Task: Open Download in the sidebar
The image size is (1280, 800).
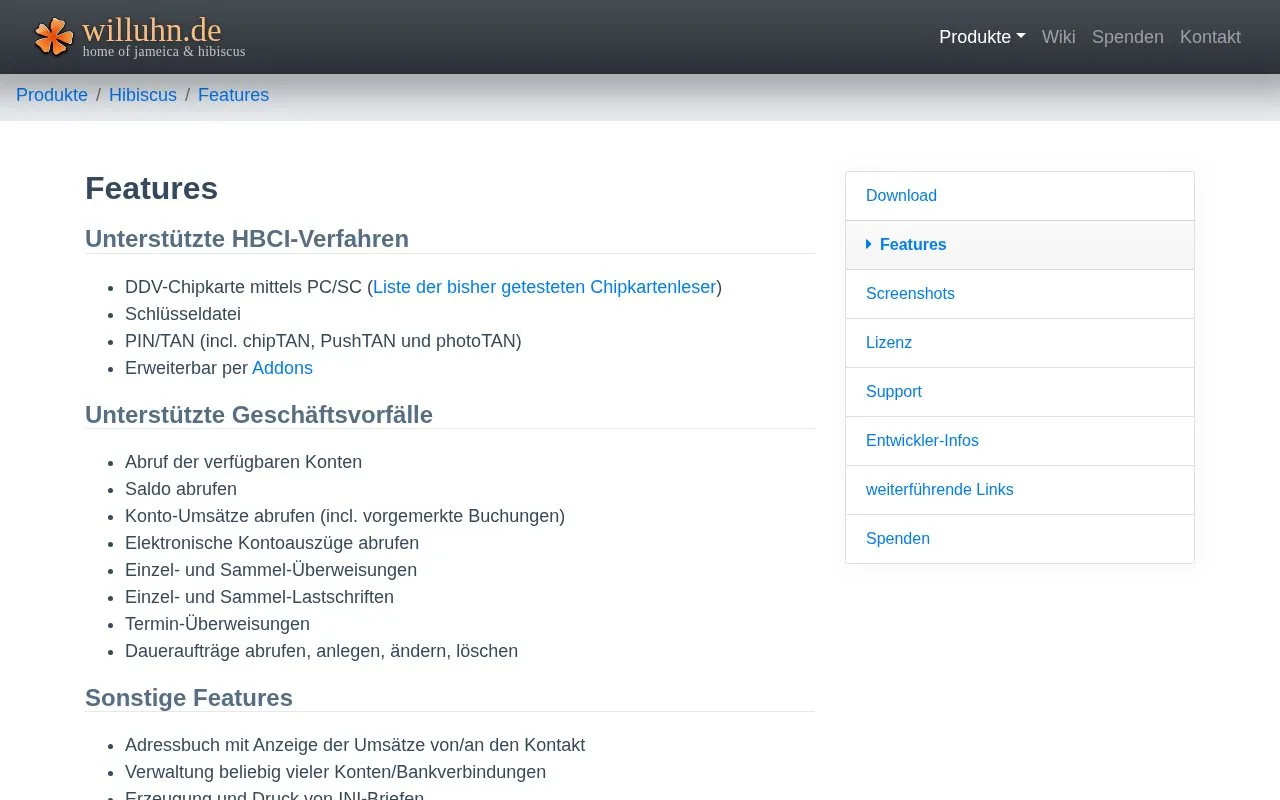Action: click(x=1020, y=196)
